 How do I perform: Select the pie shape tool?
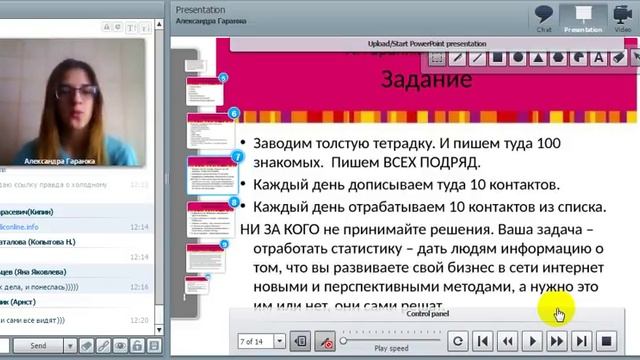578,58
